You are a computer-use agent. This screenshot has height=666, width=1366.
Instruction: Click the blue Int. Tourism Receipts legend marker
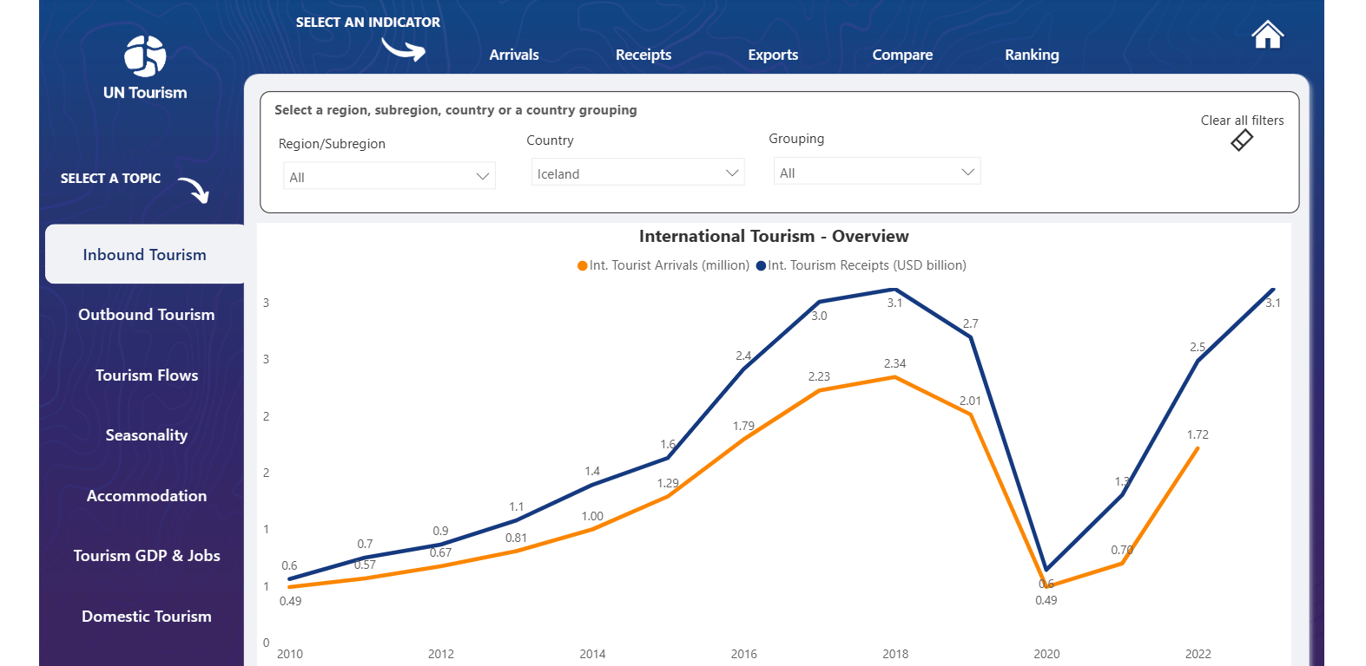[761, 266]
